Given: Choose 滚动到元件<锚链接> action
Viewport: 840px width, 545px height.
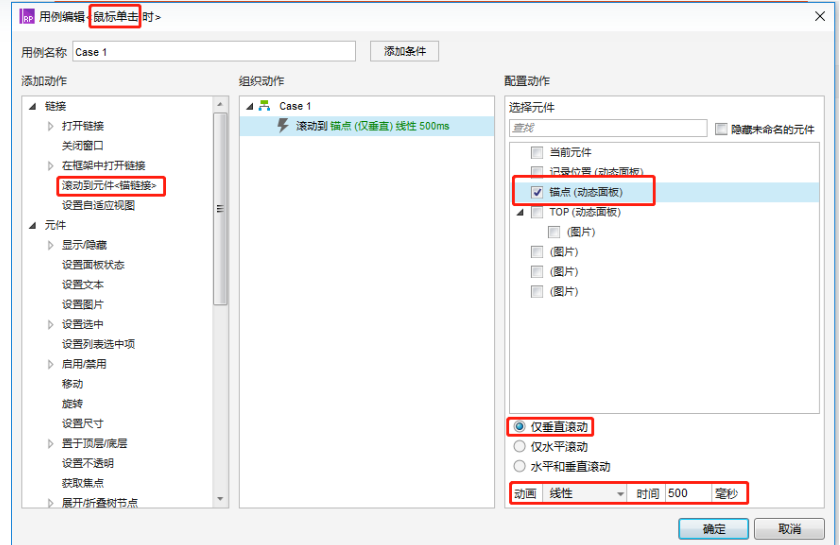Looking at the screenshot, I should click(x=111, y=186).
